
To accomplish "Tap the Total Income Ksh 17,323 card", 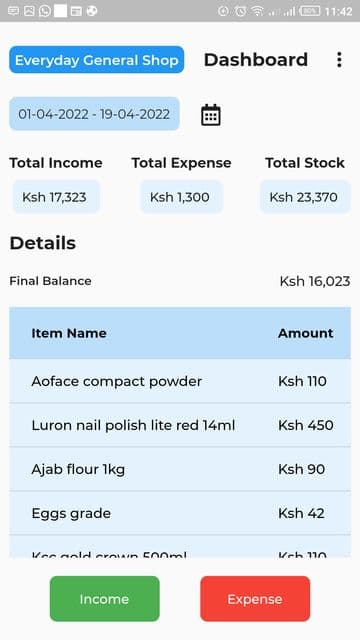I will click(56, 197).
